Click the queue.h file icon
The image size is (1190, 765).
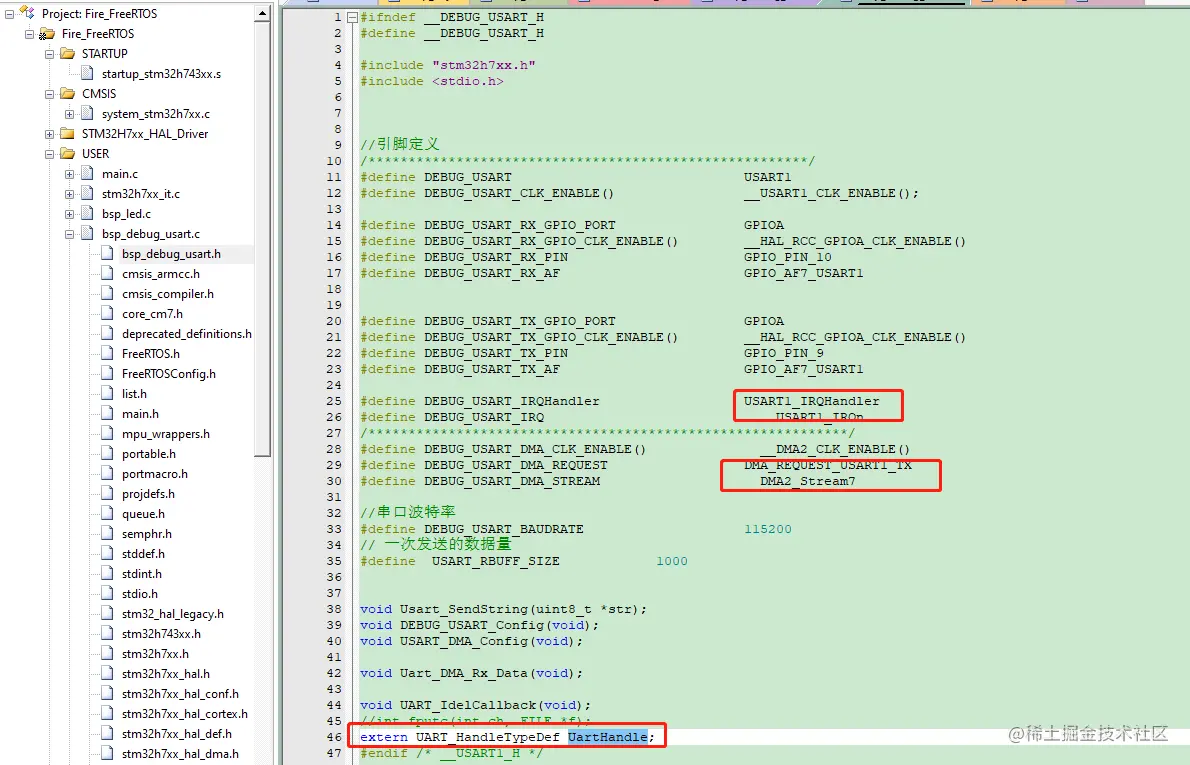[107, 513]
